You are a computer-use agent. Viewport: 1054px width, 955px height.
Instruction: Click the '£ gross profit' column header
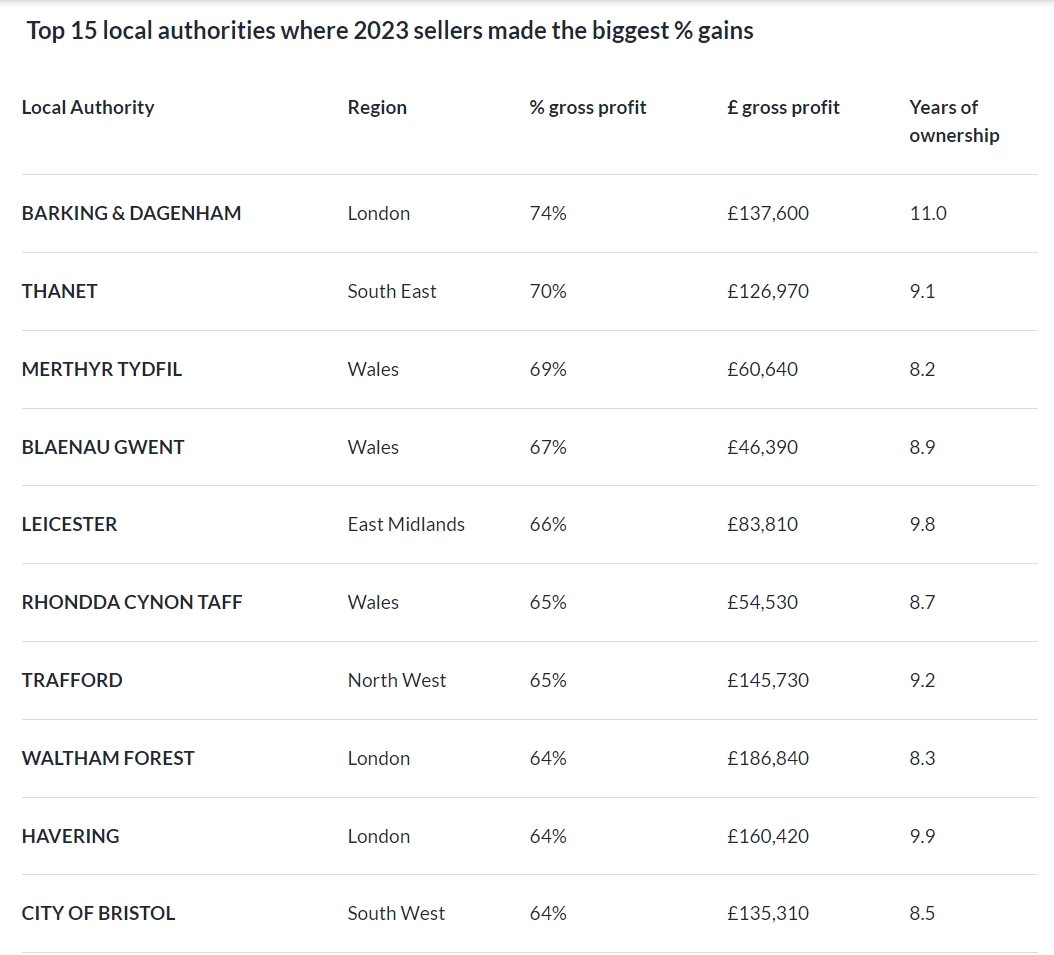coord(783,107)
